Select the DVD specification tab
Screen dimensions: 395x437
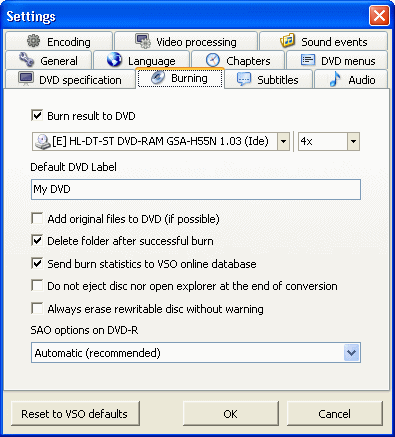click(x=70, y=79)
